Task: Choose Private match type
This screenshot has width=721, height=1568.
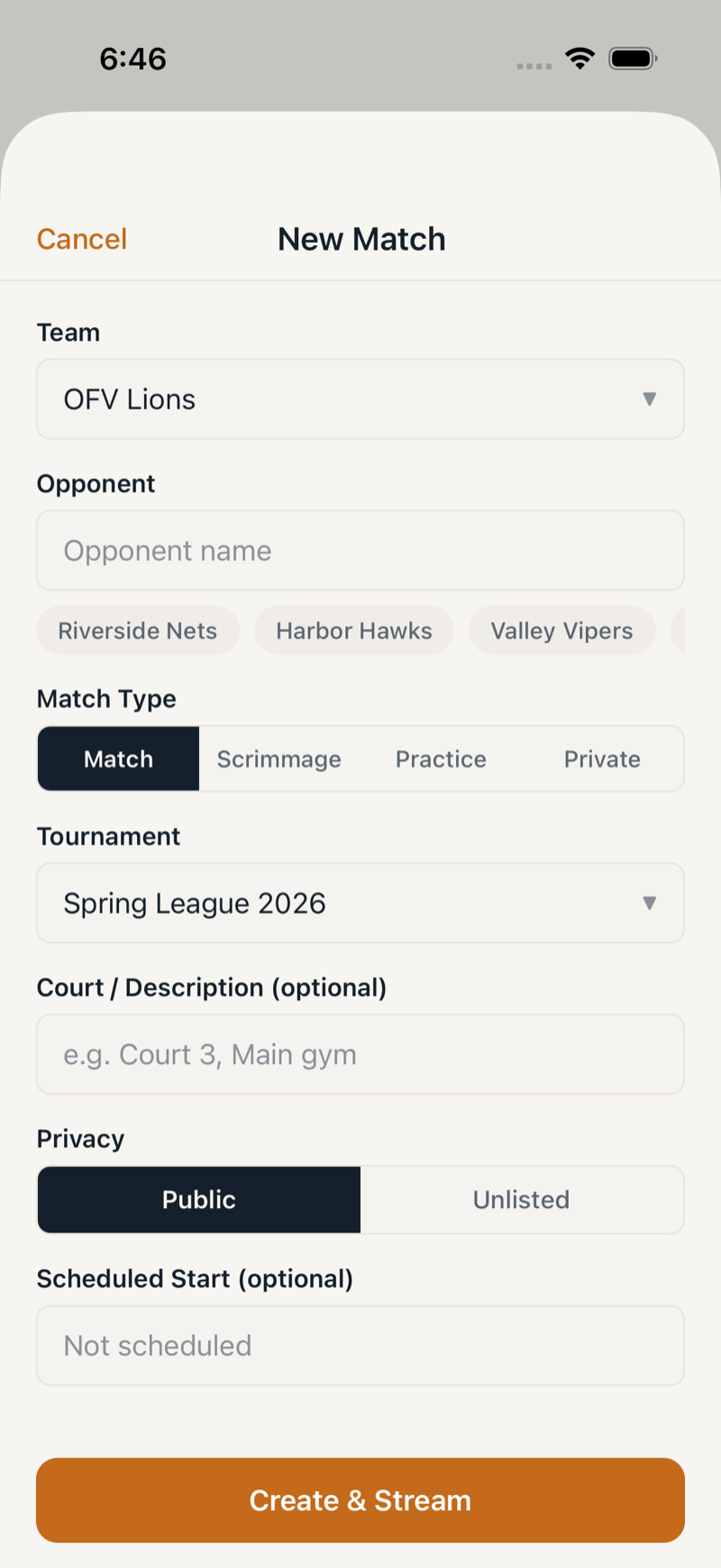Action: (x=602, y=758)
